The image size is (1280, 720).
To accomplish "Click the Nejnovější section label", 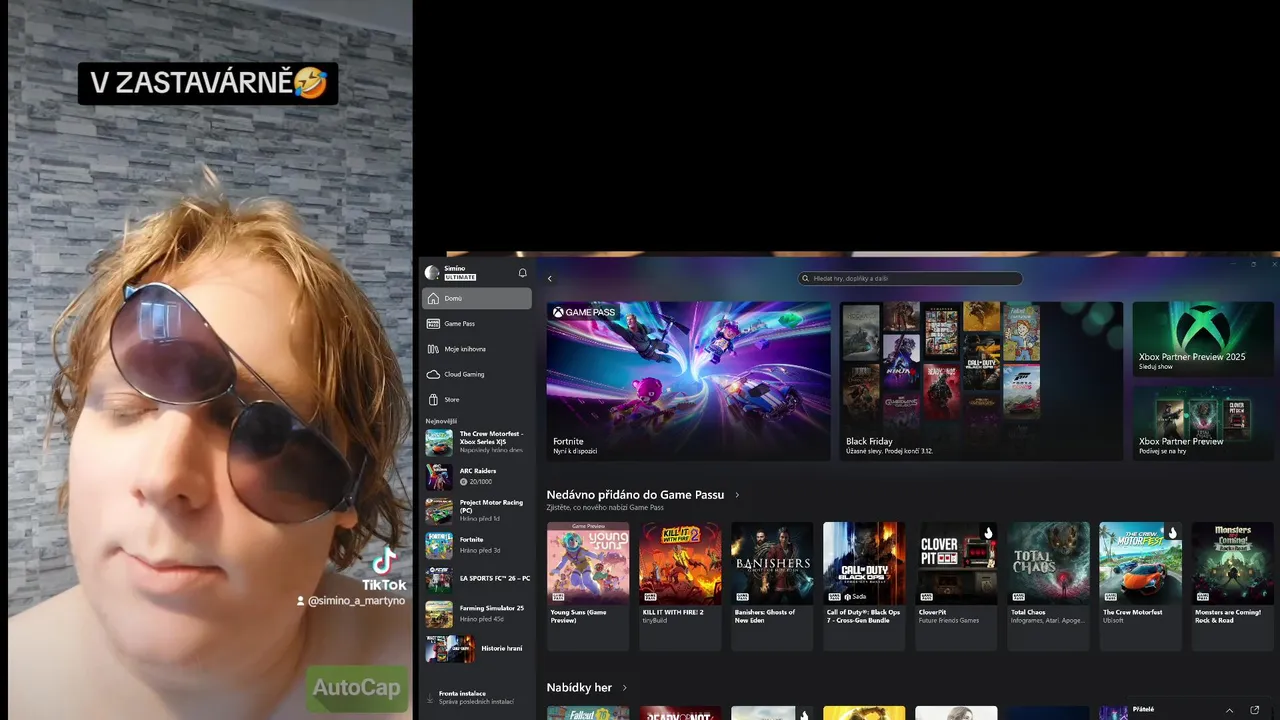I will pos(441,421).
